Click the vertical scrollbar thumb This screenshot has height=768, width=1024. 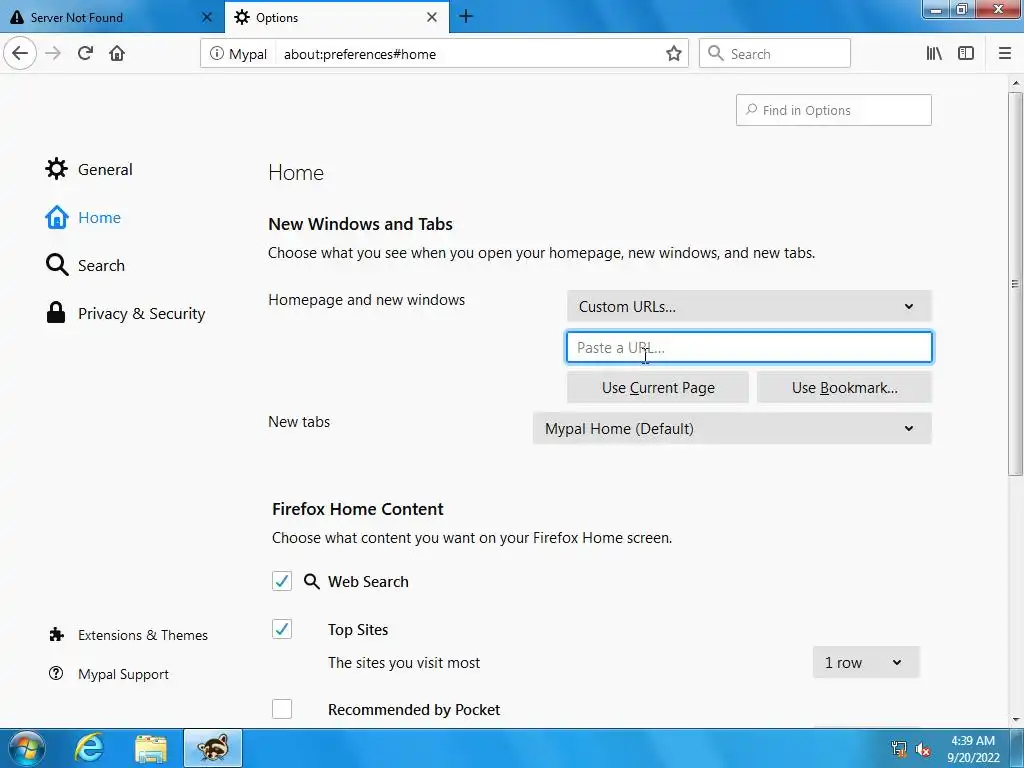1015,283
